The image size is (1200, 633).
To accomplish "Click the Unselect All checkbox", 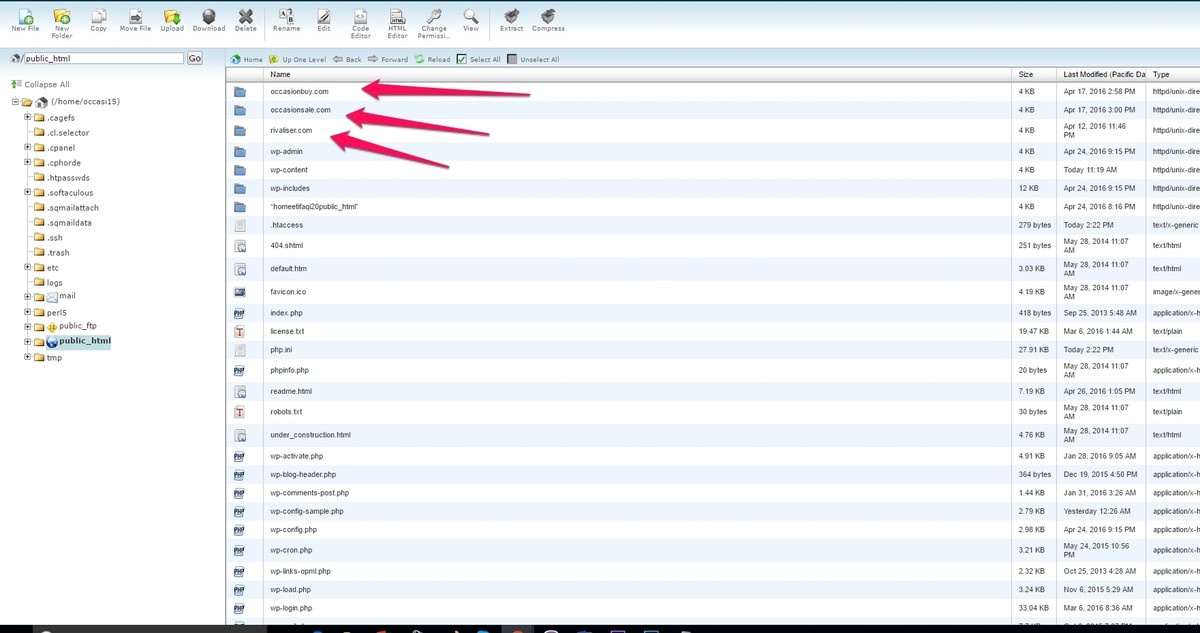I will [x=513, y=59].
